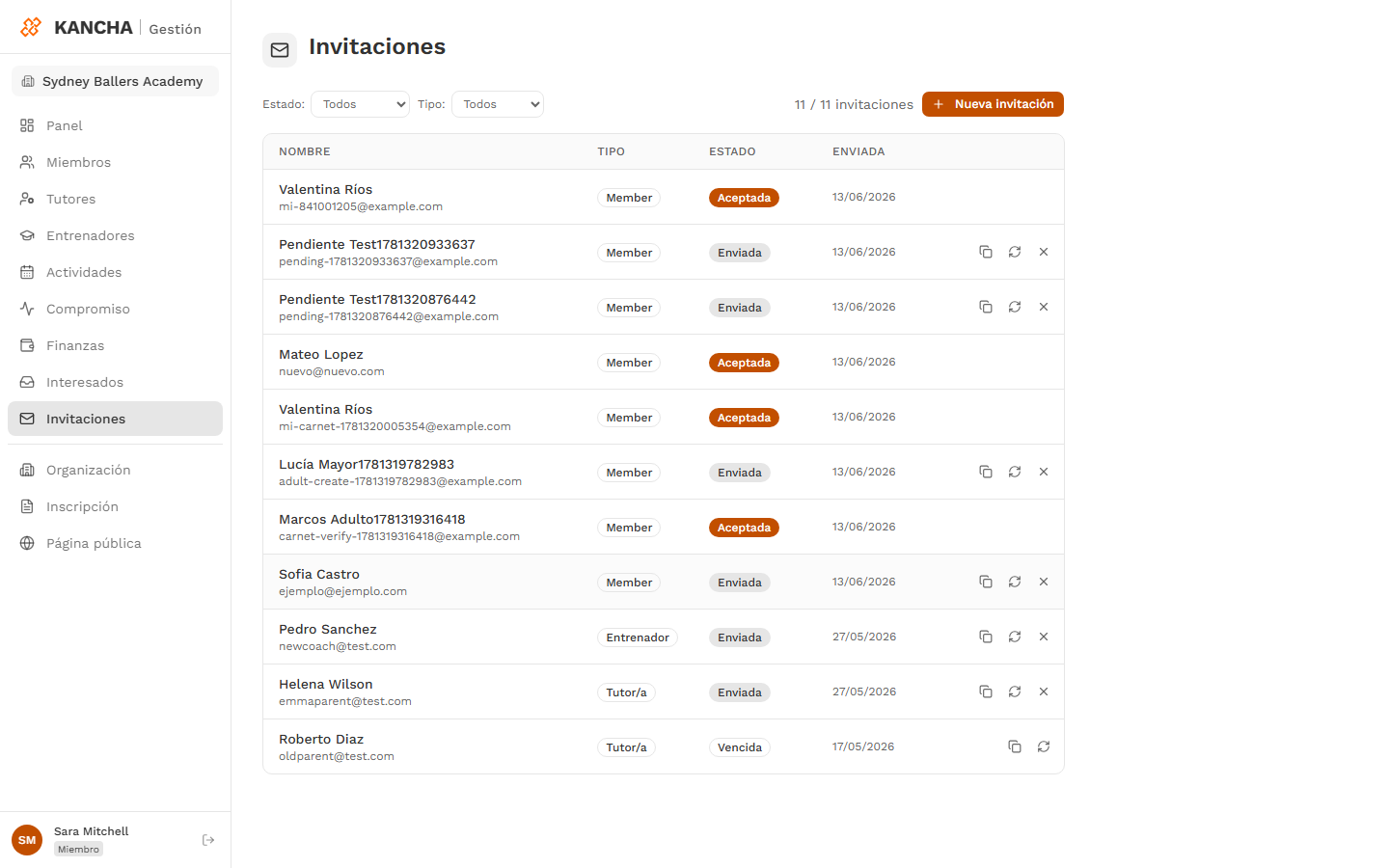
Task: Go to Inscripción page
Action: tap(115, 506)
